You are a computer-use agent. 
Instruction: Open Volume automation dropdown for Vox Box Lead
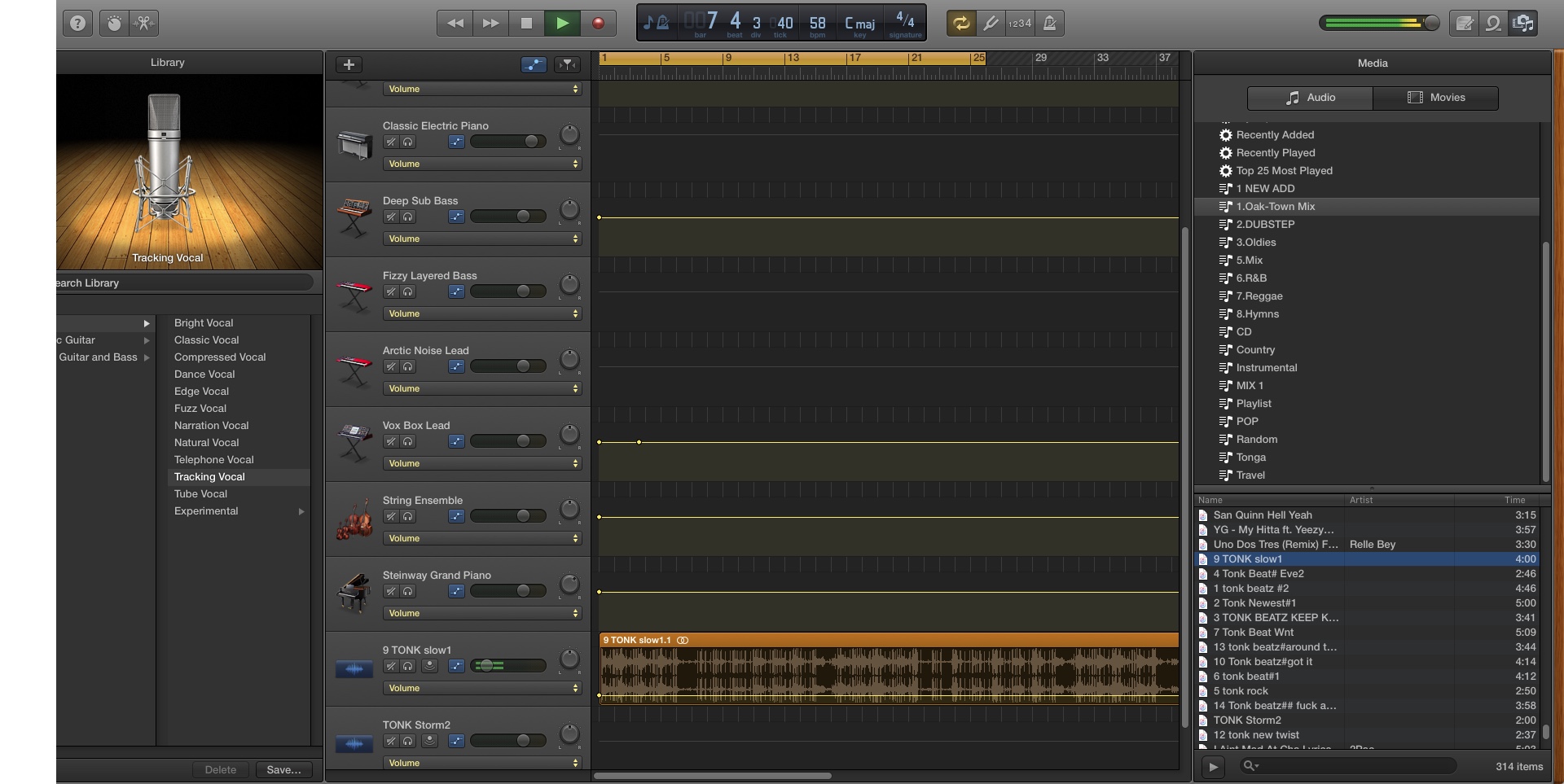coord(482,464)
